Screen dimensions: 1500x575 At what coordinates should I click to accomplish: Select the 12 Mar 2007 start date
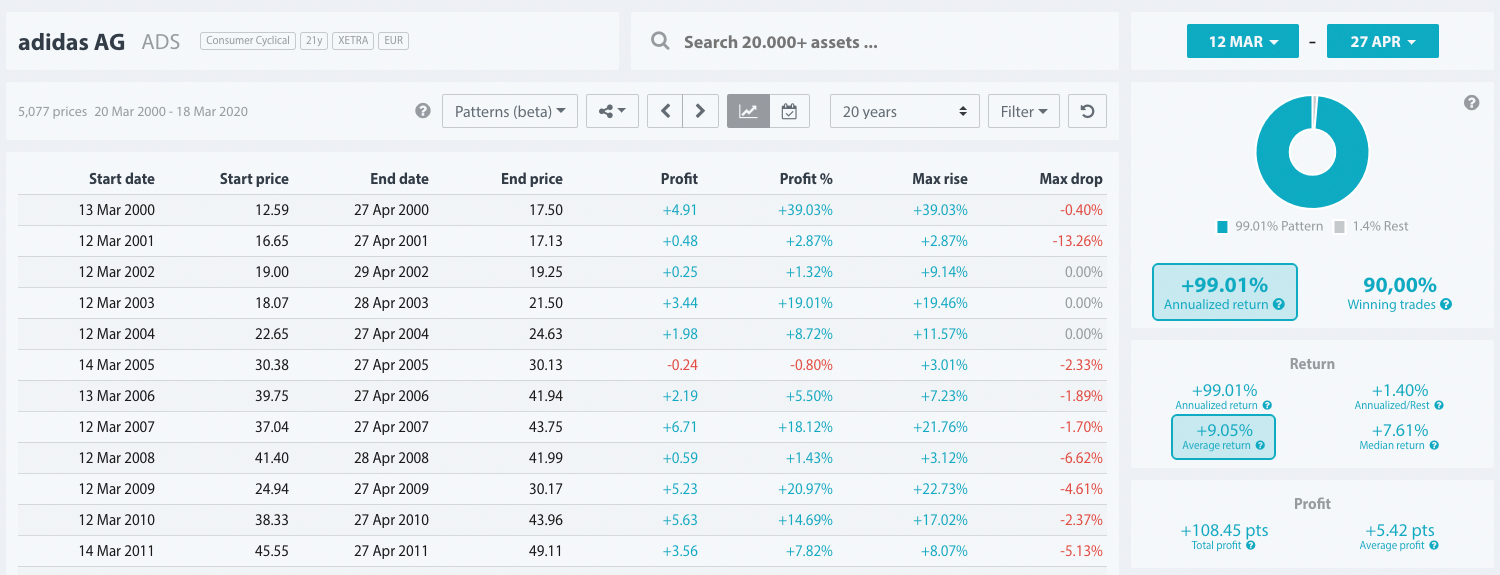coord(117,427)
